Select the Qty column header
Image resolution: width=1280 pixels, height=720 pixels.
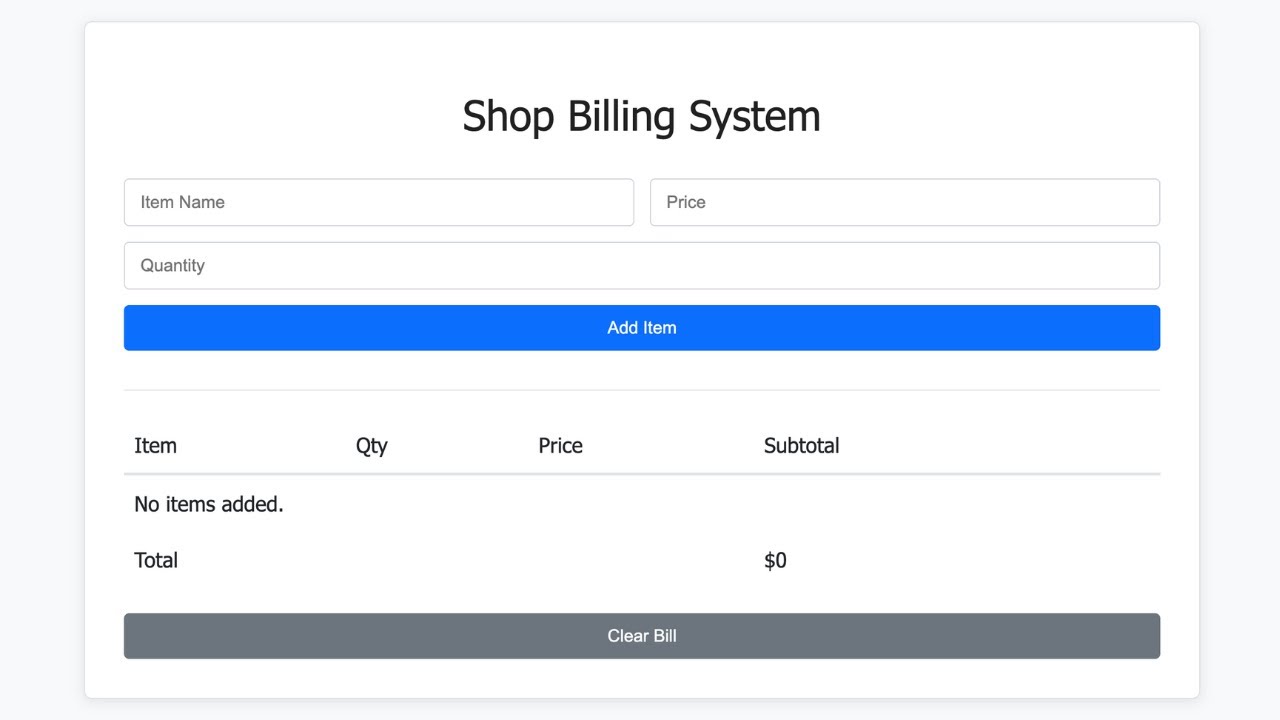372,446
